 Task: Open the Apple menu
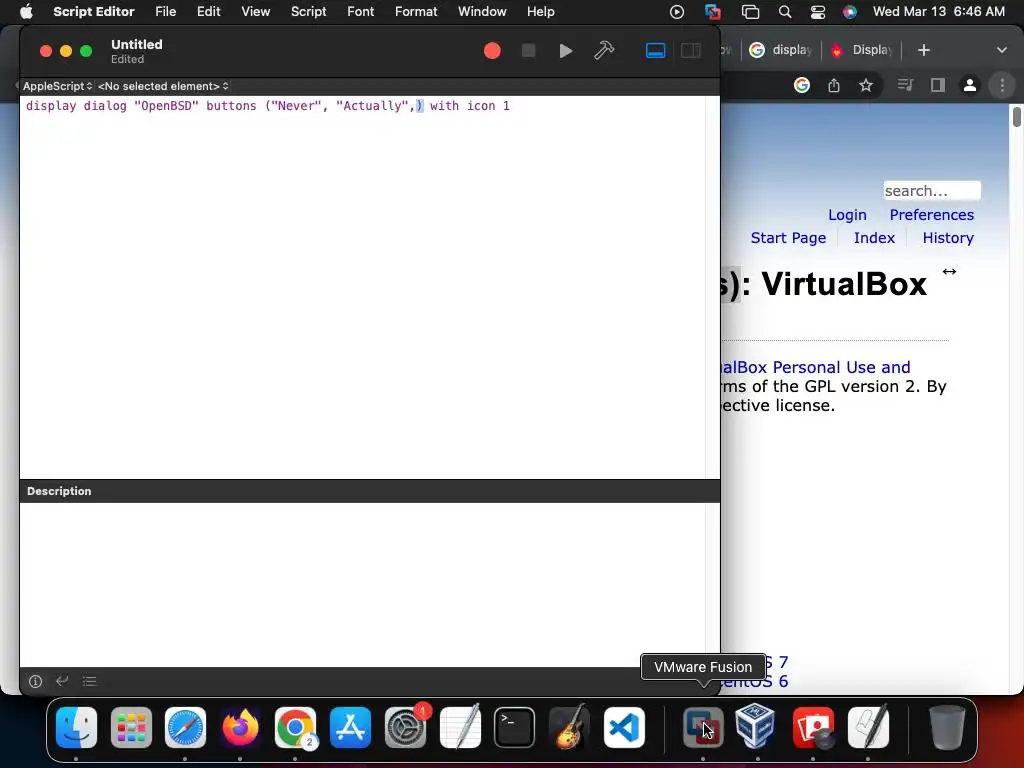[26, 12]
